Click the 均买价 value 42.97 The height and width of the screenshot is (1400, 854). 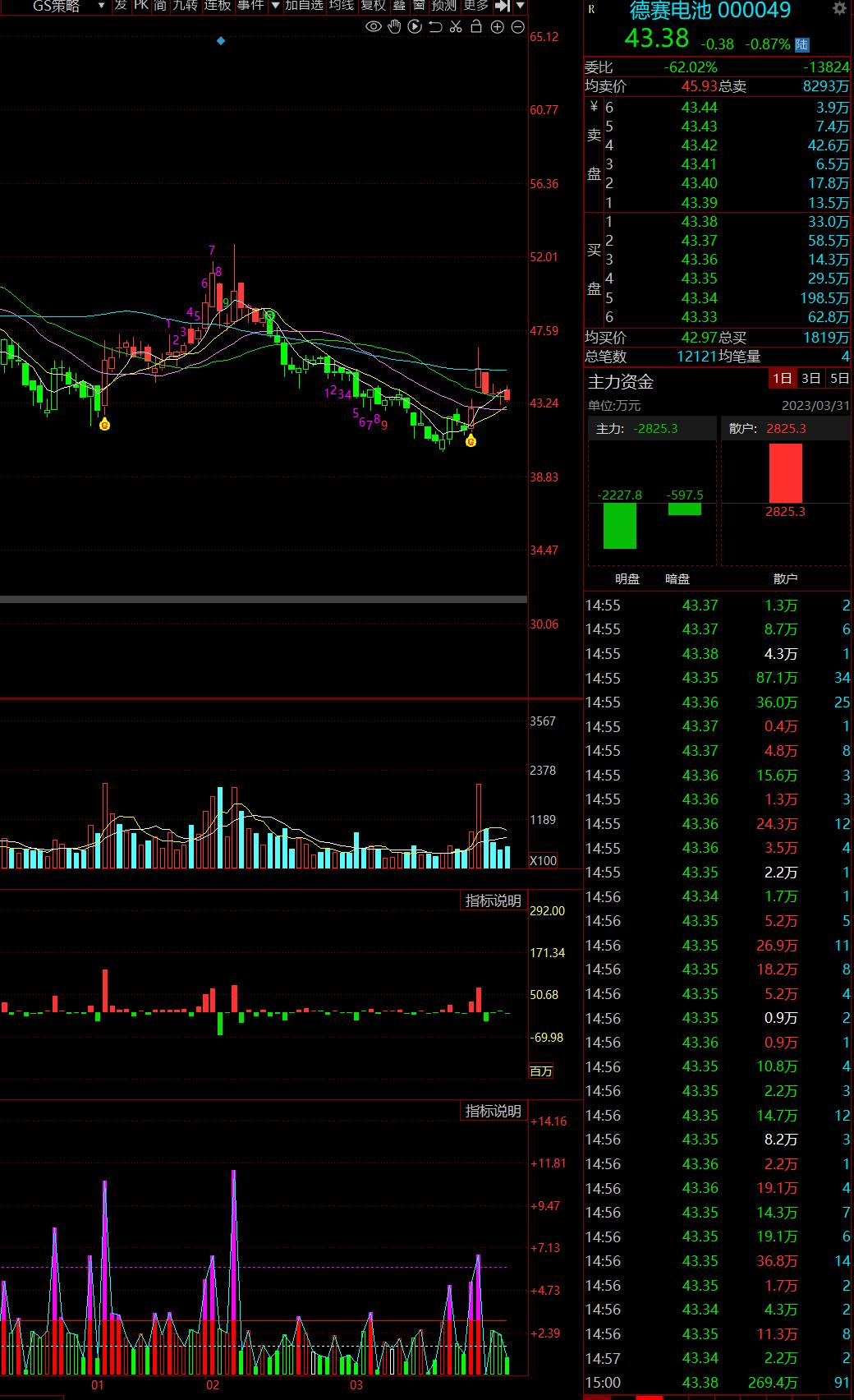(700, 338)
